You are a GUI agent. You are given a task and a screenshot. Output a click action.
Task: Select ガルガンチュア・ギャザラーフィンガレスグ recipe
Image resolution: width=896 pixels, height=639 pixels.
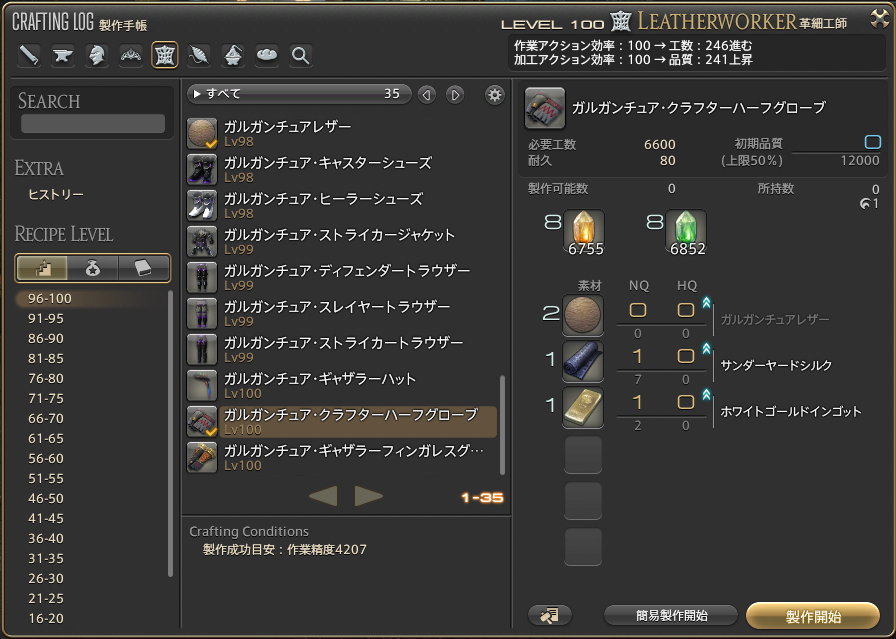coord(342,457)
